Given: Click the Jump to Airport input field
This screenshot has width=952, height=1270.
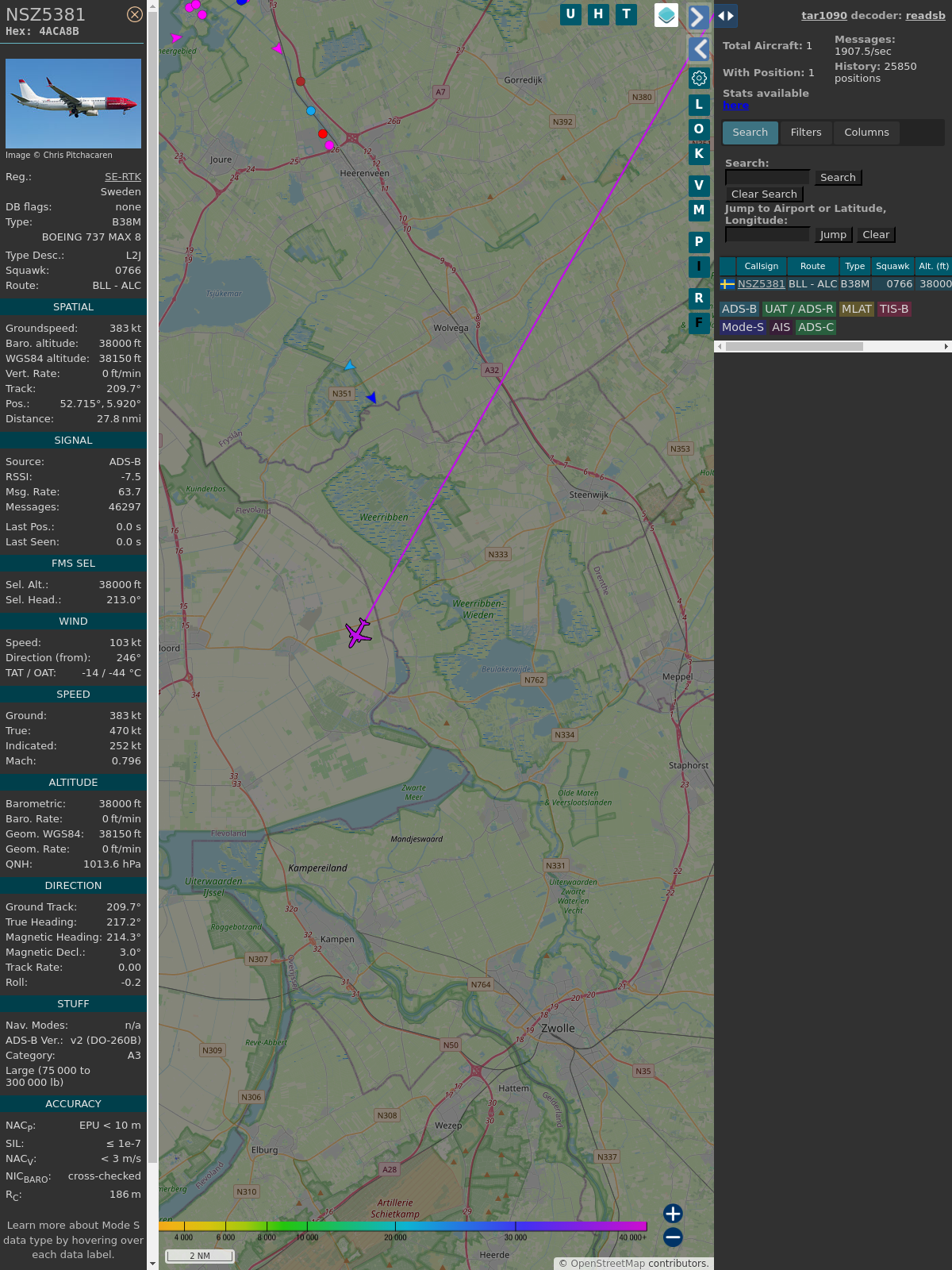Looking at the screenshot, I should [767, 234].
